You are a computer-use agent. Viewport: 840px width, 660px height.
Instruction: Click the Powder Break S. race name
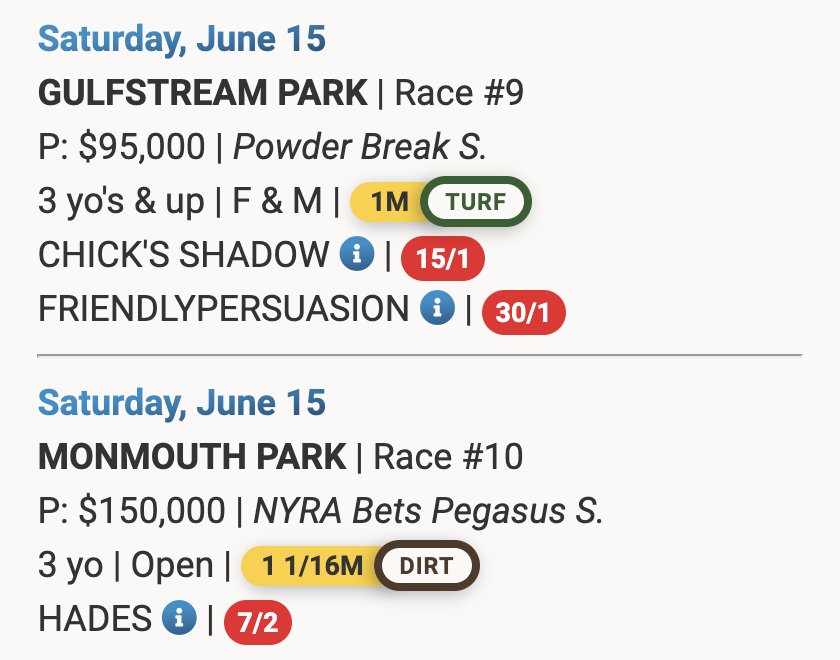point(360,148)
